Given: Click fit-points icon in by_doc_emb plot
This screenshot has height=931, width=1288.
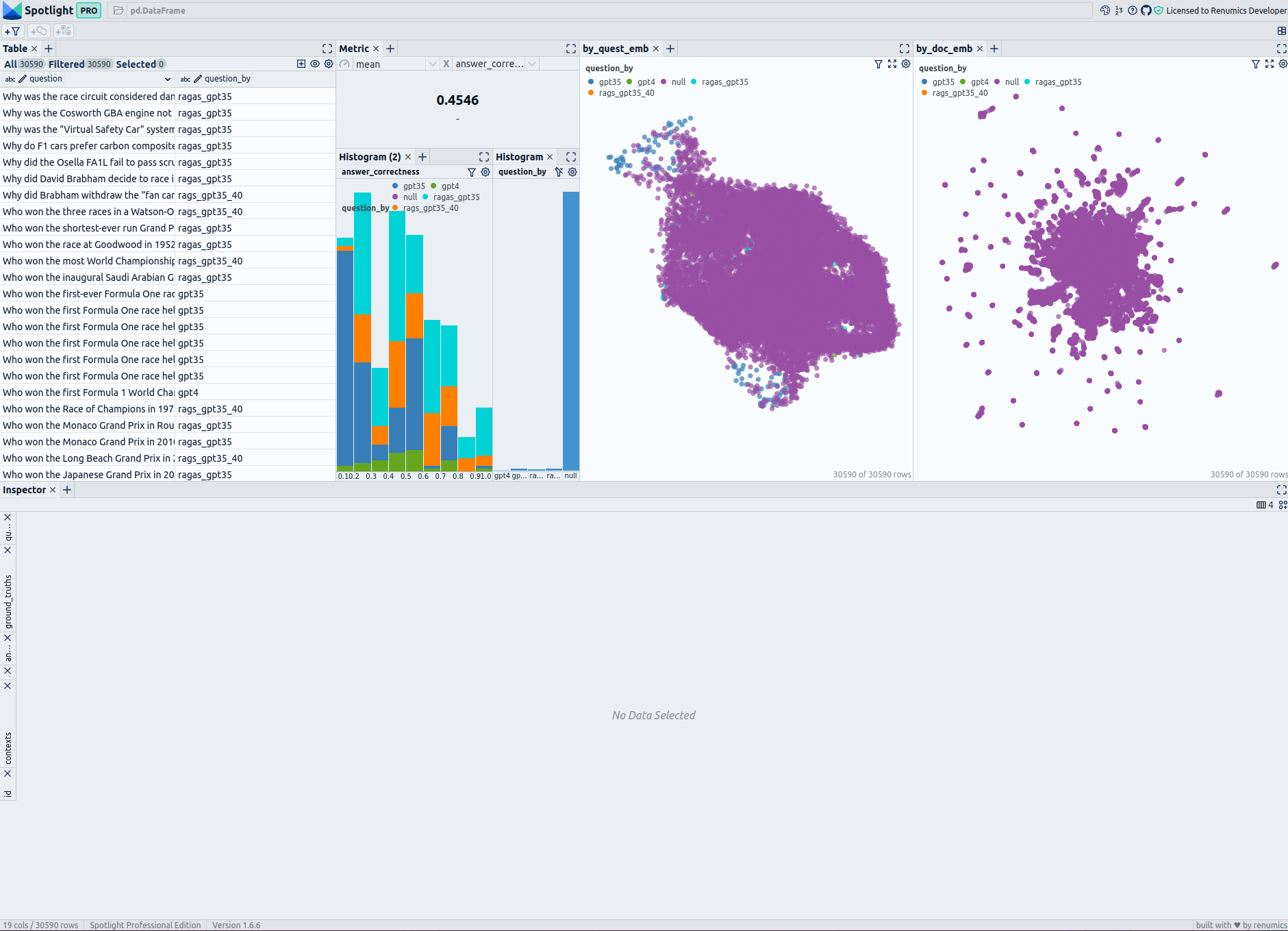Looking at the screenshot, I should (1269, 64).
